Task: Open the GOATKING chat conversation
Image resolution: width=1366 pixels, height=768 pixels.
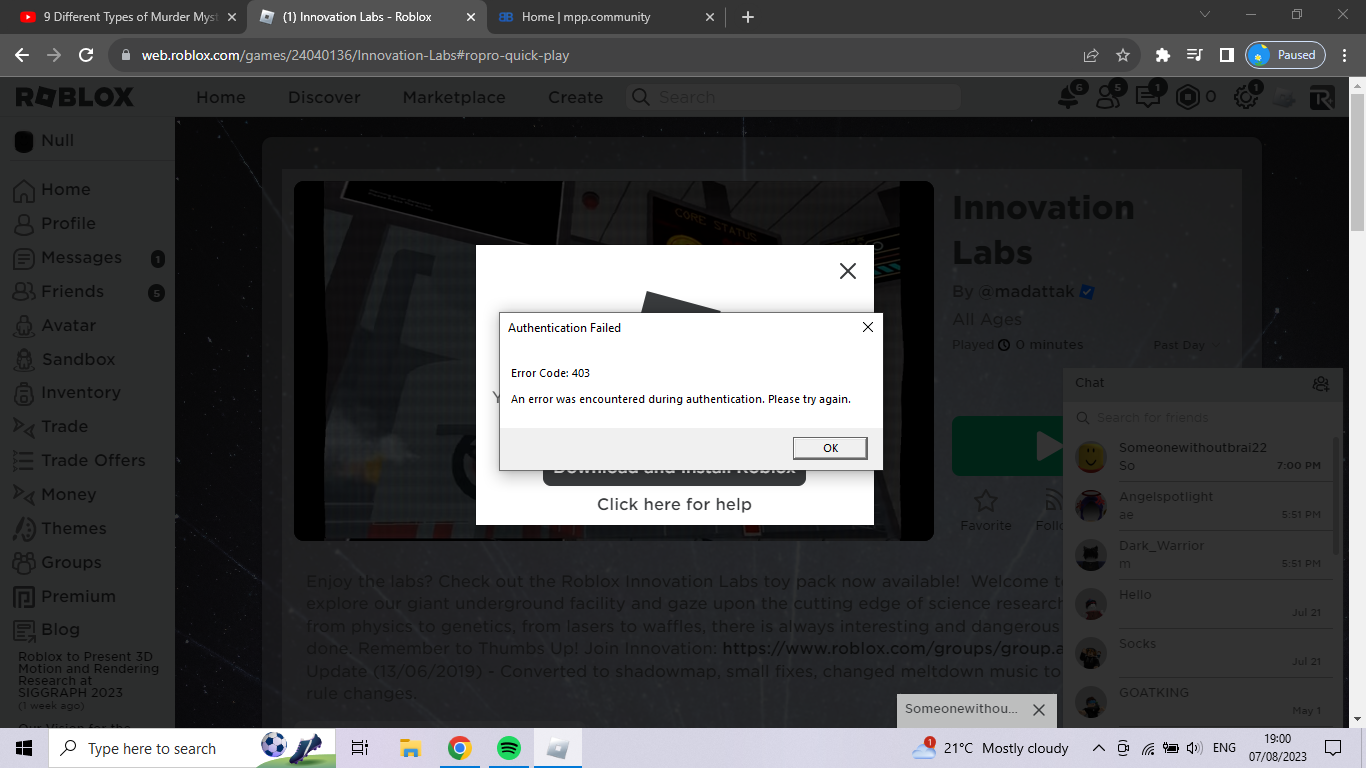Action: [x=1198, y=701]
